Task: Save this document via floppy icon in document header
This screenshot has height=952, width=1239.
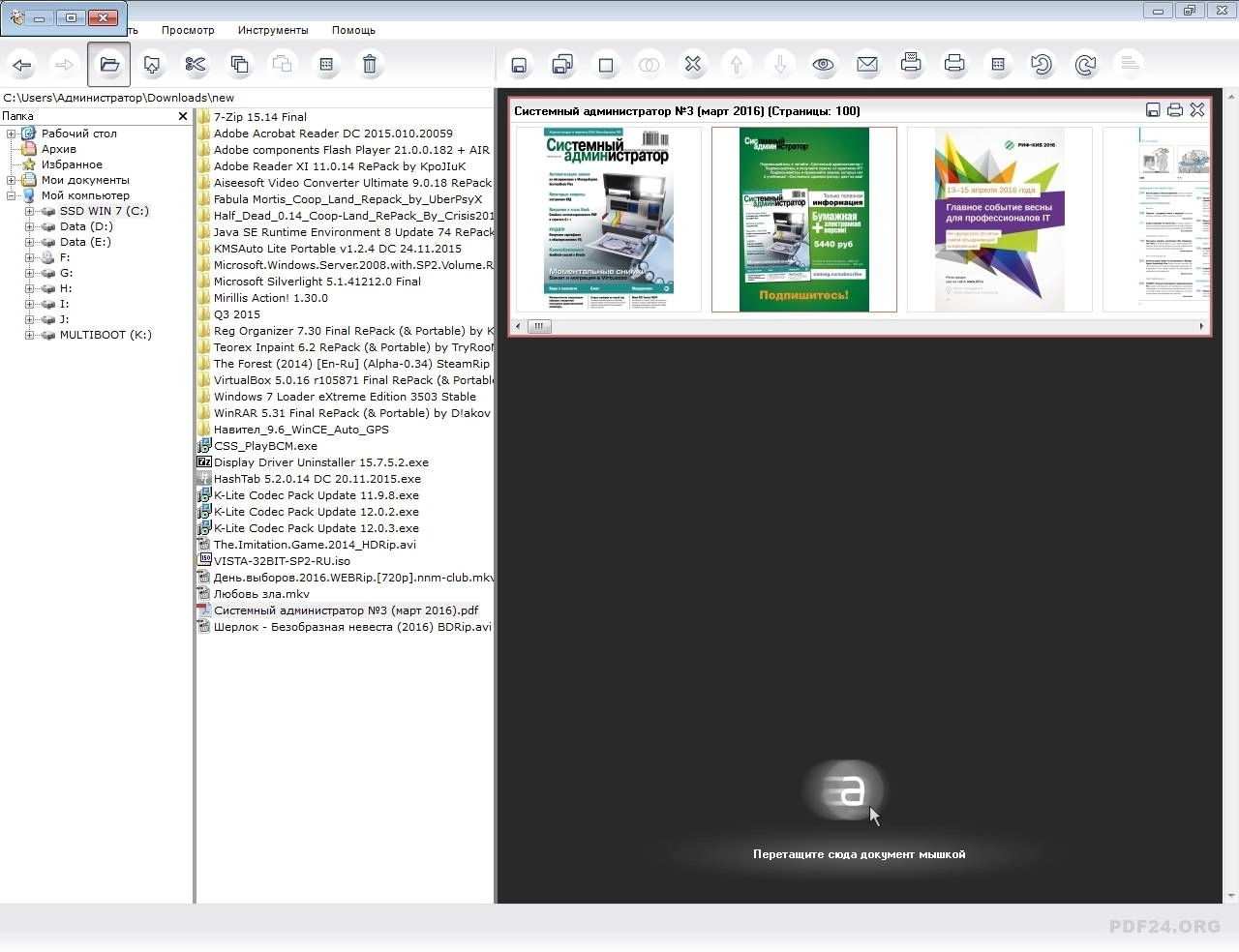Action: pos(1153,110)
